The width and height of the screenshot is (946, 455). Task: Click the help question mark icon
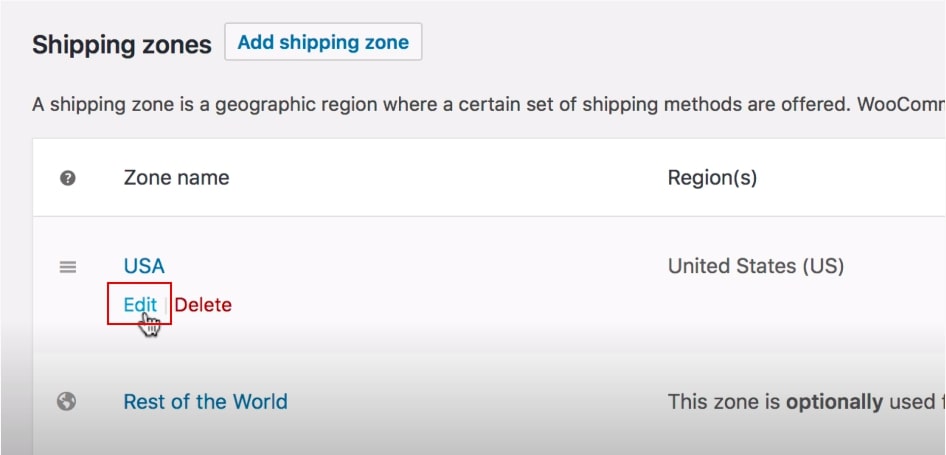(68, 178)
